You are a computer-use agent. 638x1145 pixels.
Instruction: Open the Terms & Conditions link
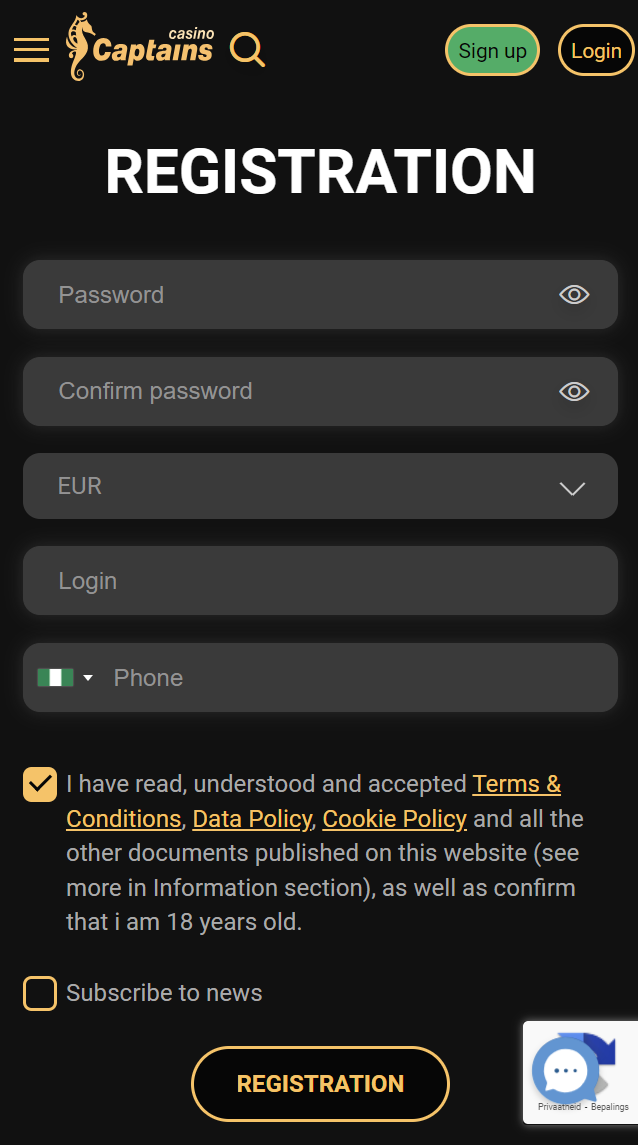(516, 784)
